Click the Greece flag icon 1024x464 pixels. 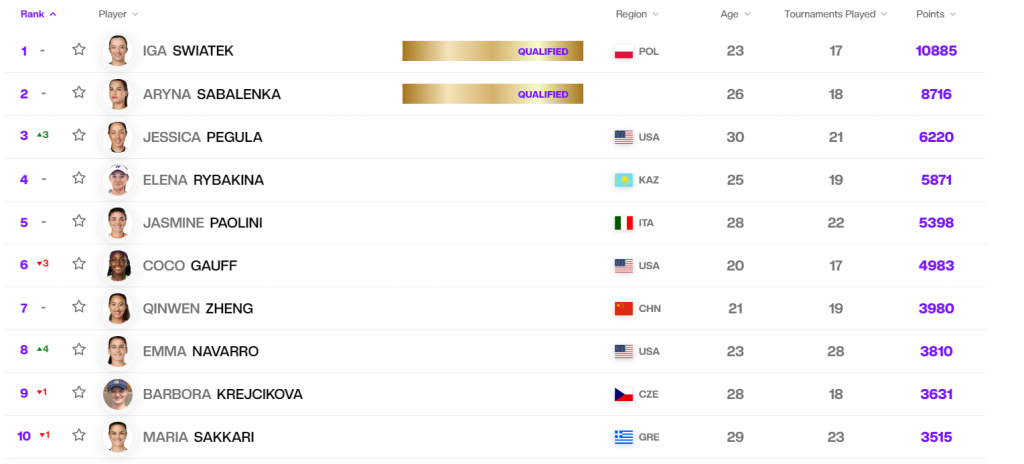click(x=624, y=437)
